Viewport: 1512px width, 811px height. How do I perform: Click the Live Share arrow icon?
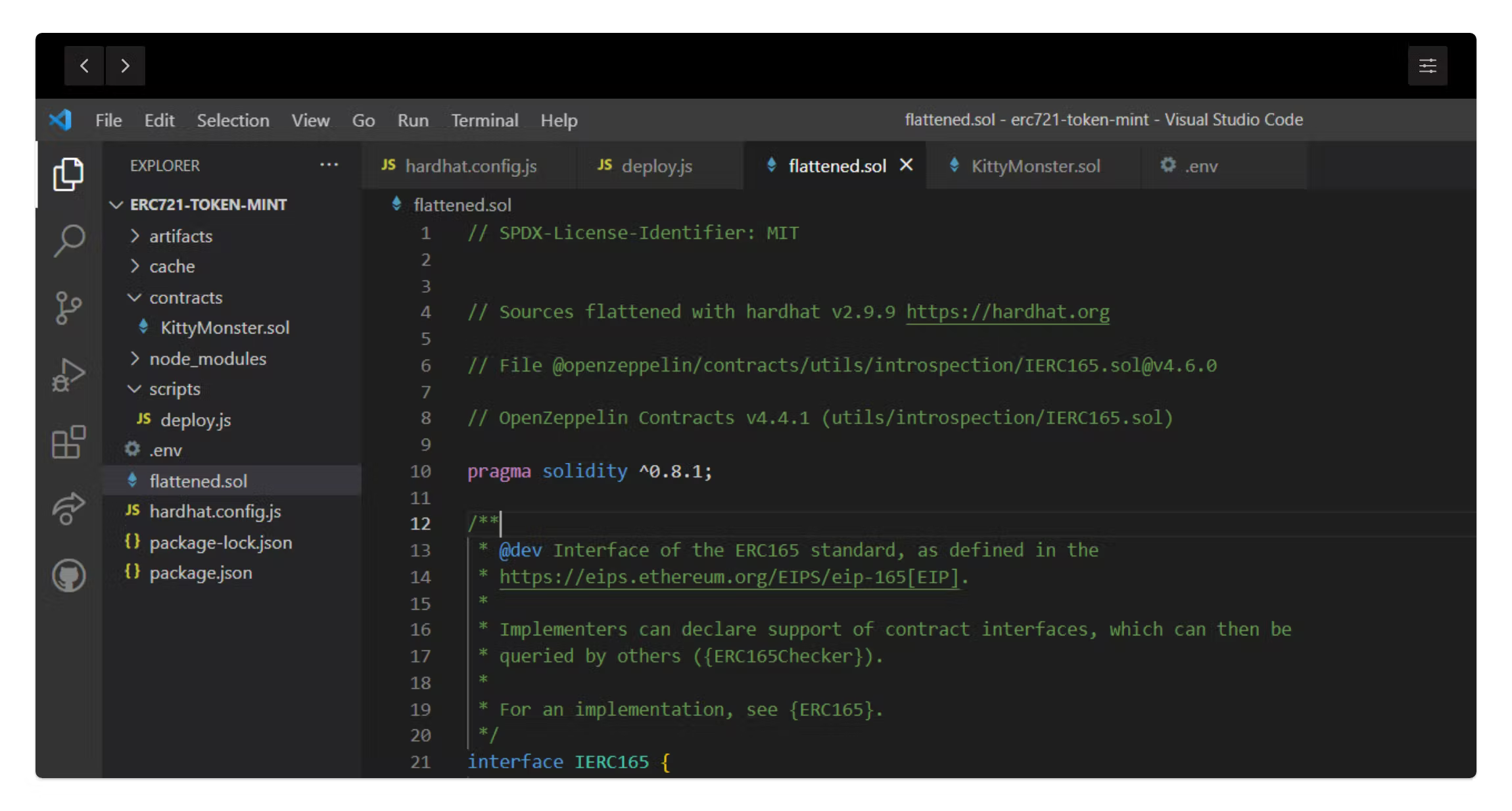[68, 508]
